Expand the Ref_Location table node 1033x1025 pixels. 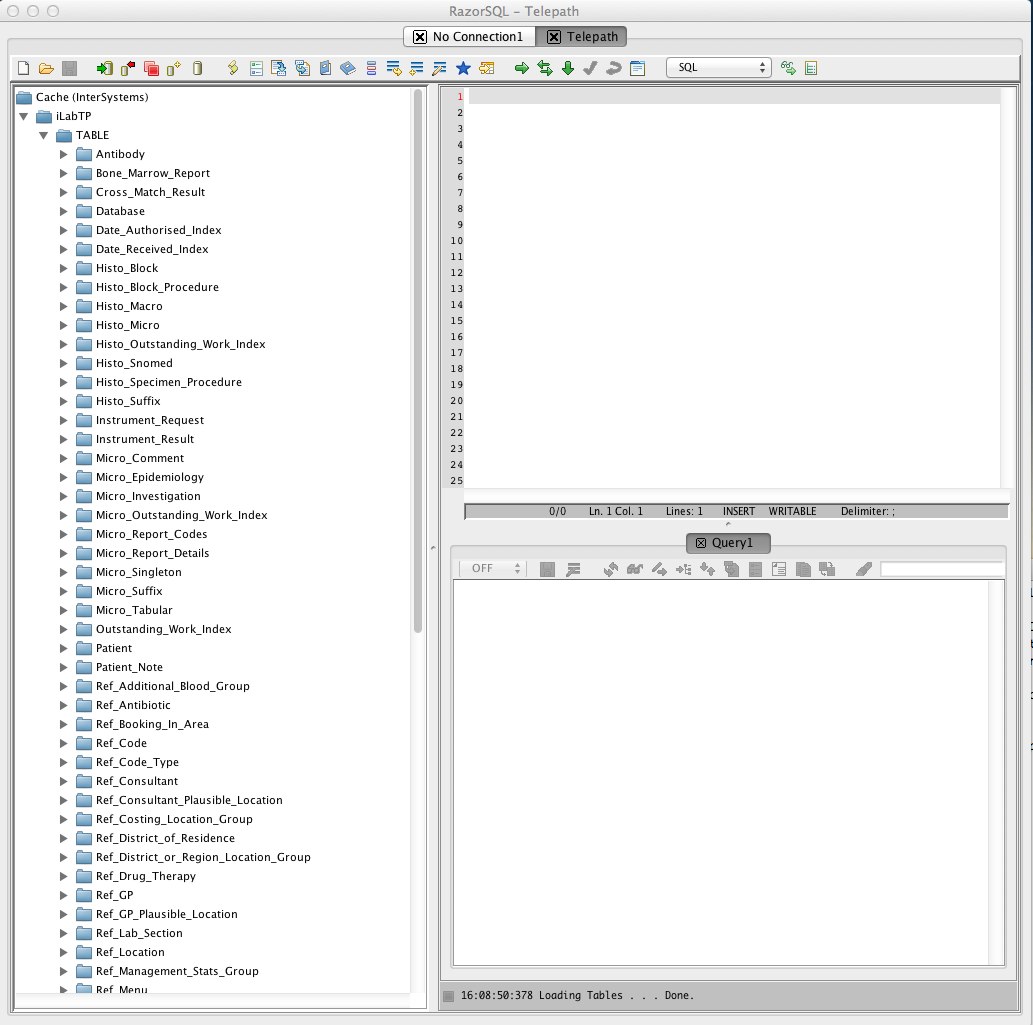point(63,953)
